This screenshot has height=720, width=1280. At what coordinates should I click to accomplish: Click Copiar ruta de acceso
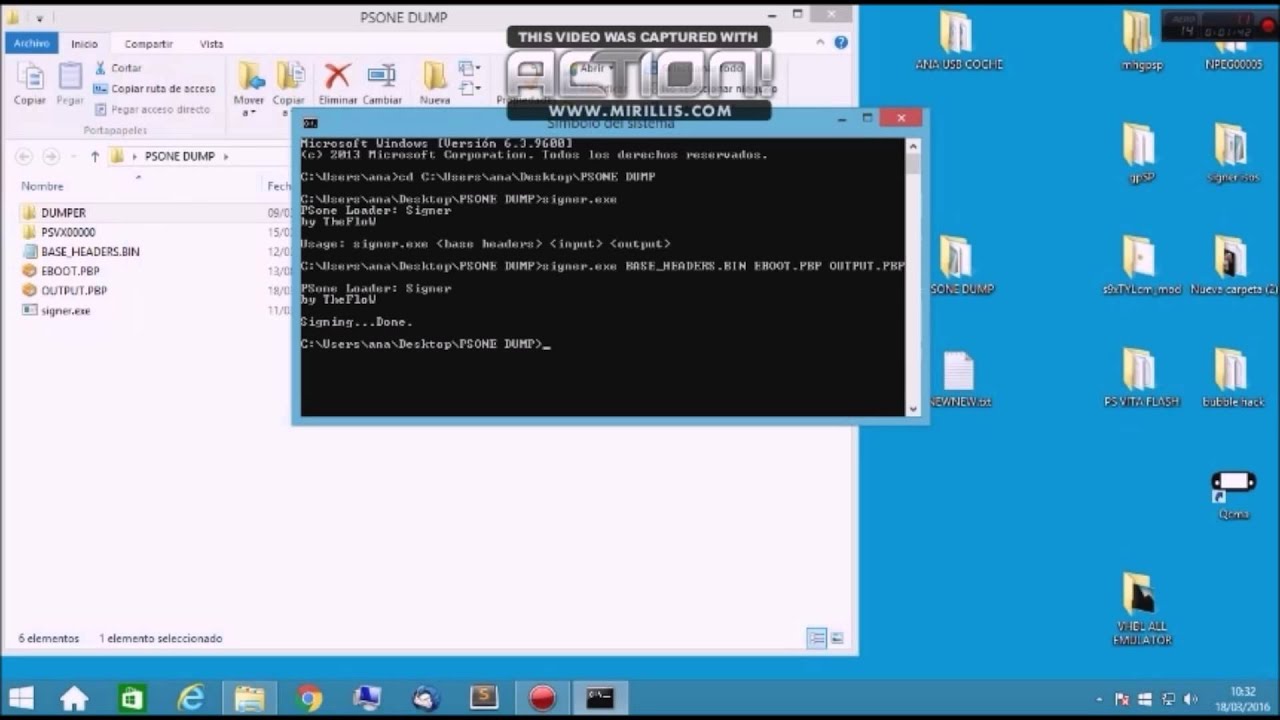tap(155, 89)
